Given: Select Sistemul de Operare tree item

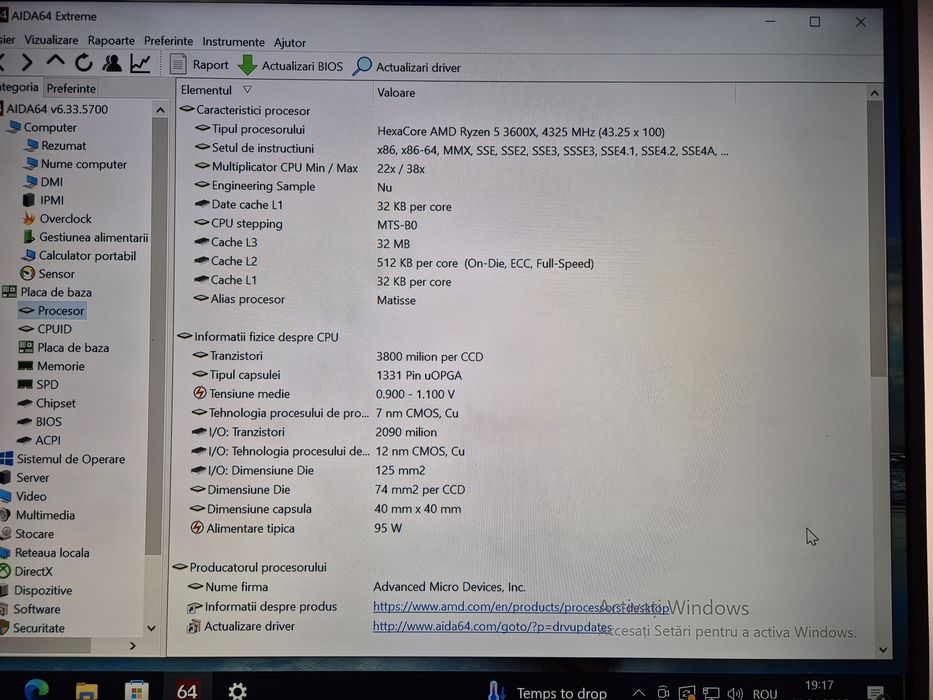Looking at the screenshot, I should click(63, 459).
